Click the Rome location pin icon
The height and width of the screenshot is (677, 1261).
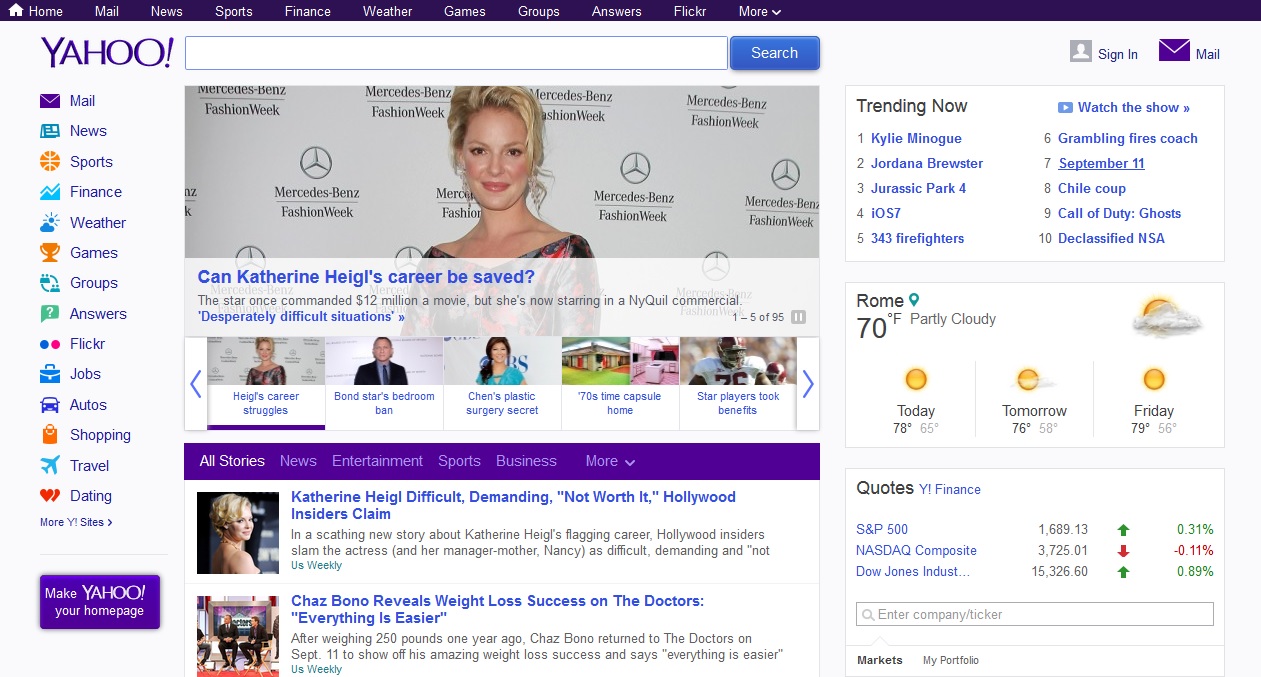pyautogui.click(x=914, y=300)
